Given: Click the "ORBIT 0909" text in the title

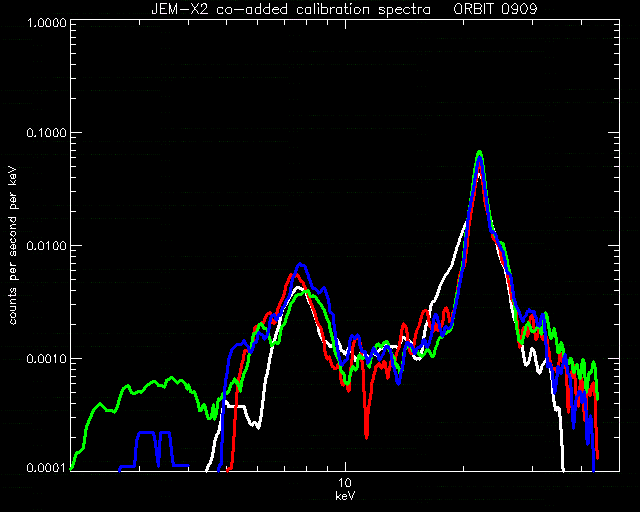Looking at the screenshot, I should [x=496, y=9].
